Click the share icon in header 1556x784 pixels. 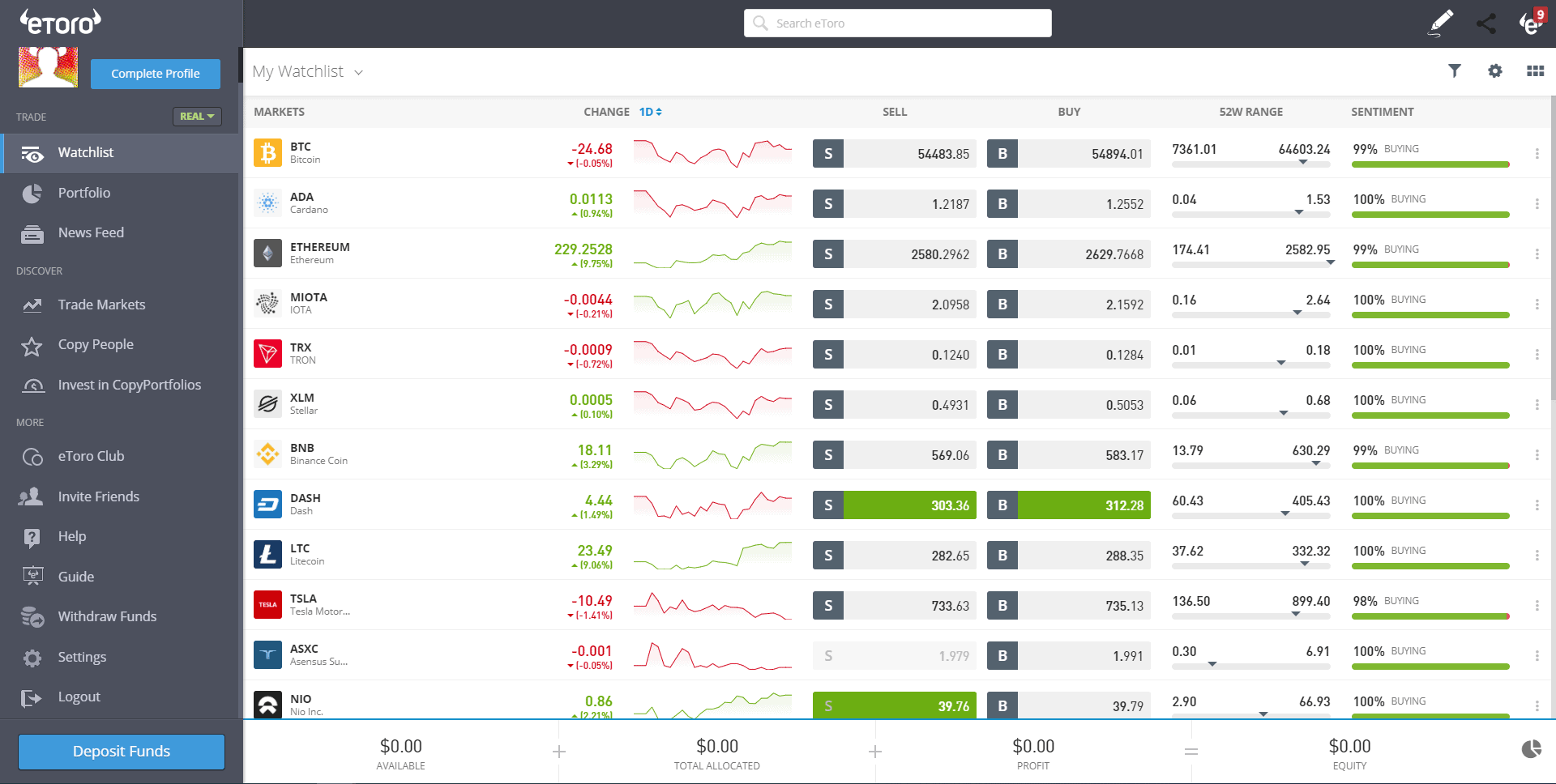click(x=1485, y=23)
